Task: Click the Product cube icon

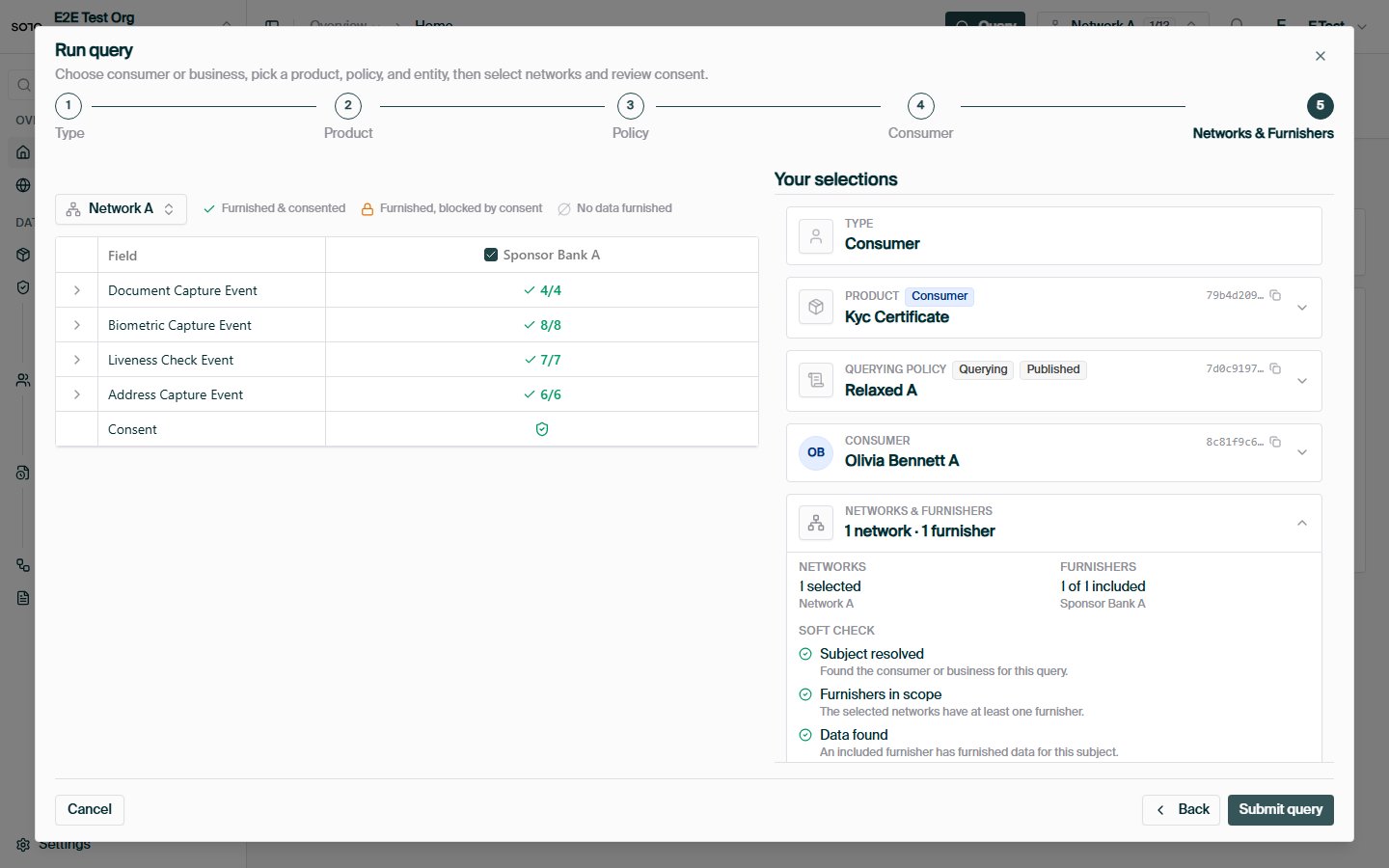Action: pyautogui.click(x=816, y=307)
